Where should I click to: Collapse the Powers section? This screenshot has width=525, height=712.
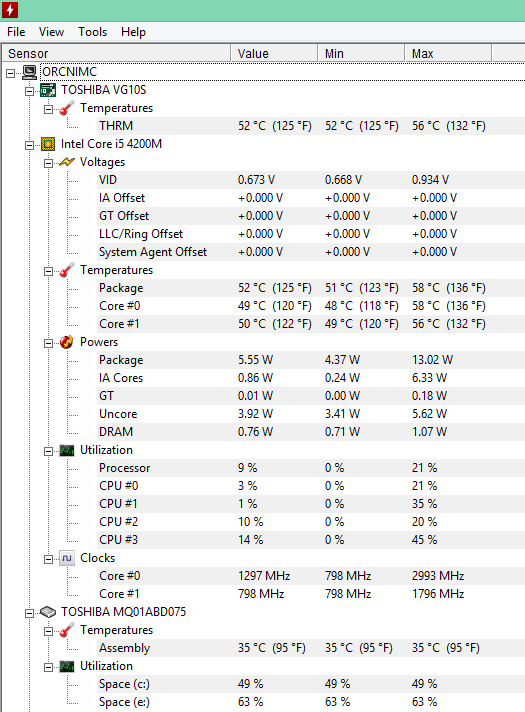pyautogui.click(x=48, y=343)
